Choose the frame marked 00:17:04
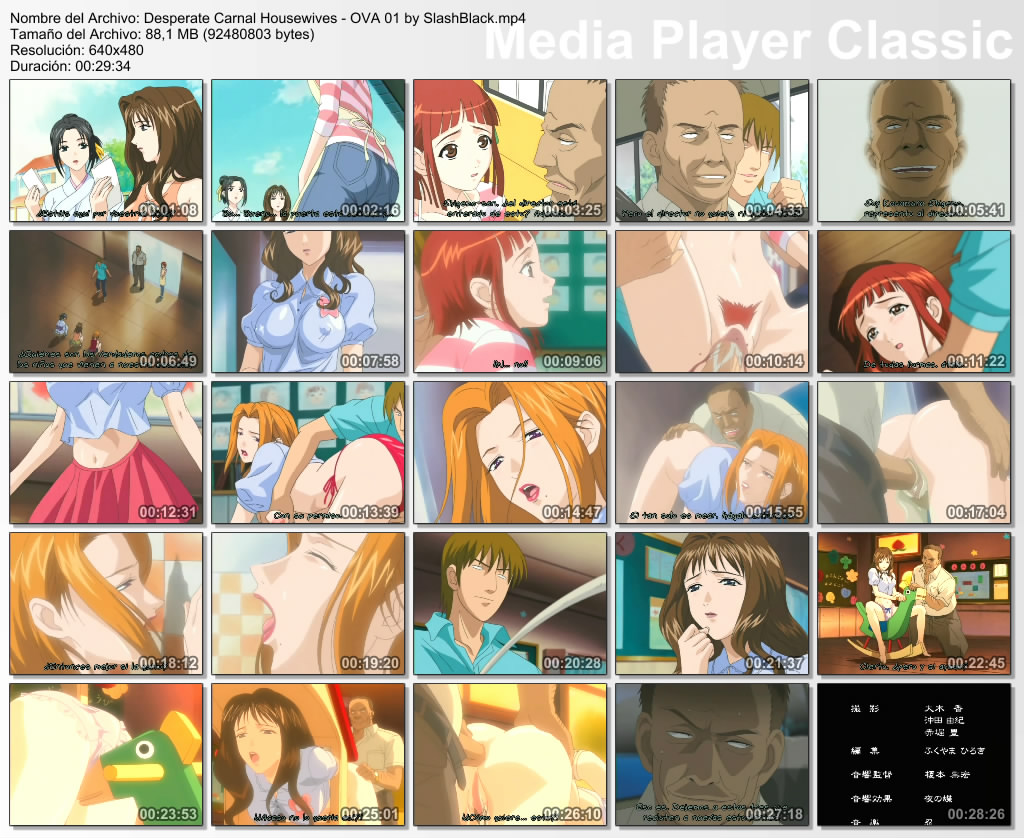This screenshot has height=838, width=1024. point(914,453)
